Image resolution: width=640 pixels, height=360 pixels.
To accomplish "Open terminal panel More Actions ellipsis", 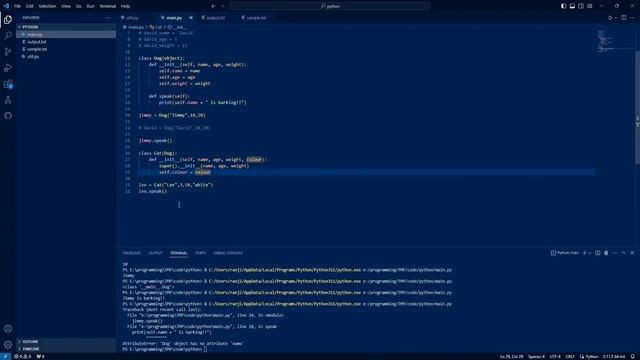I will [x=615, y=253].
